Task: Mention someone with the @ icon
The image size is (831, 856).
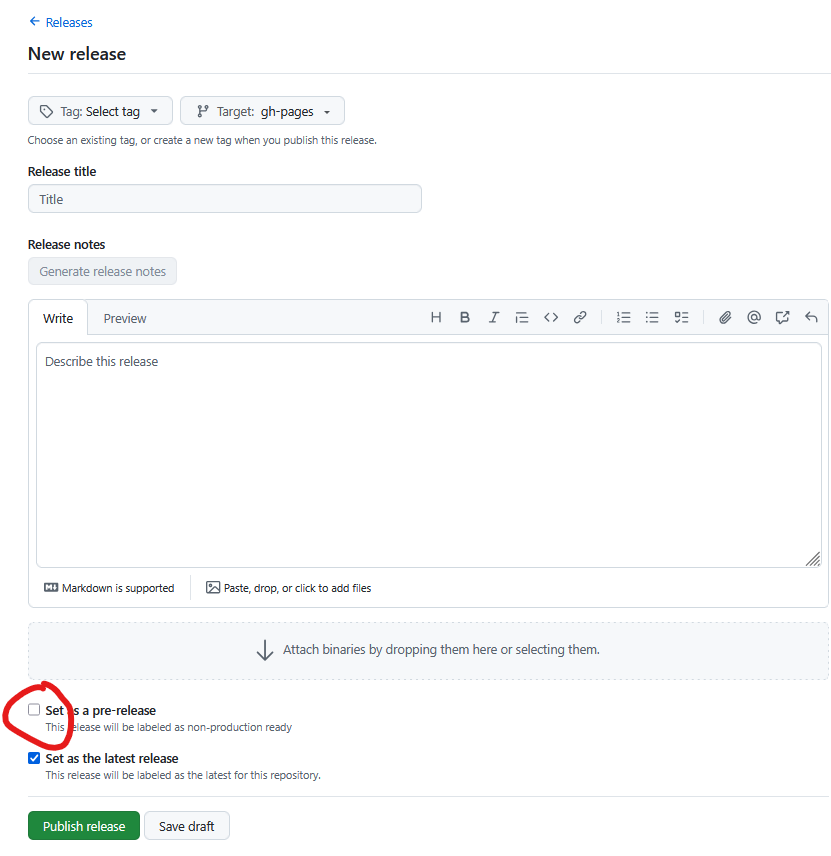Action: 754,317
